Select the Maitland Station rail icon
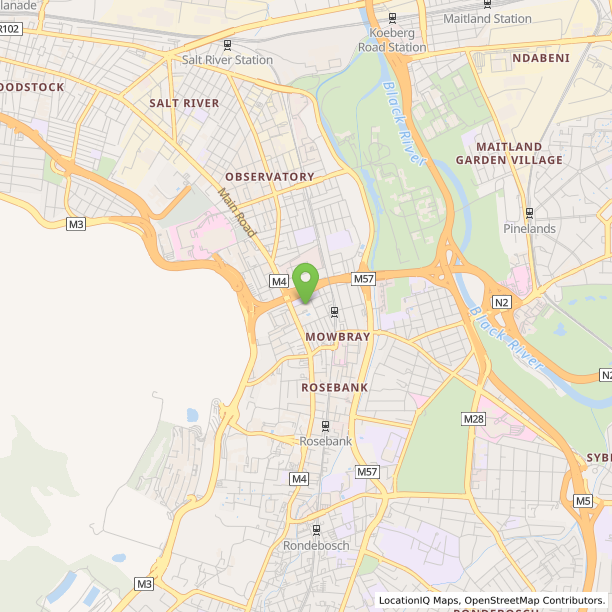612x612 pixels. click(x=487, y=4)
